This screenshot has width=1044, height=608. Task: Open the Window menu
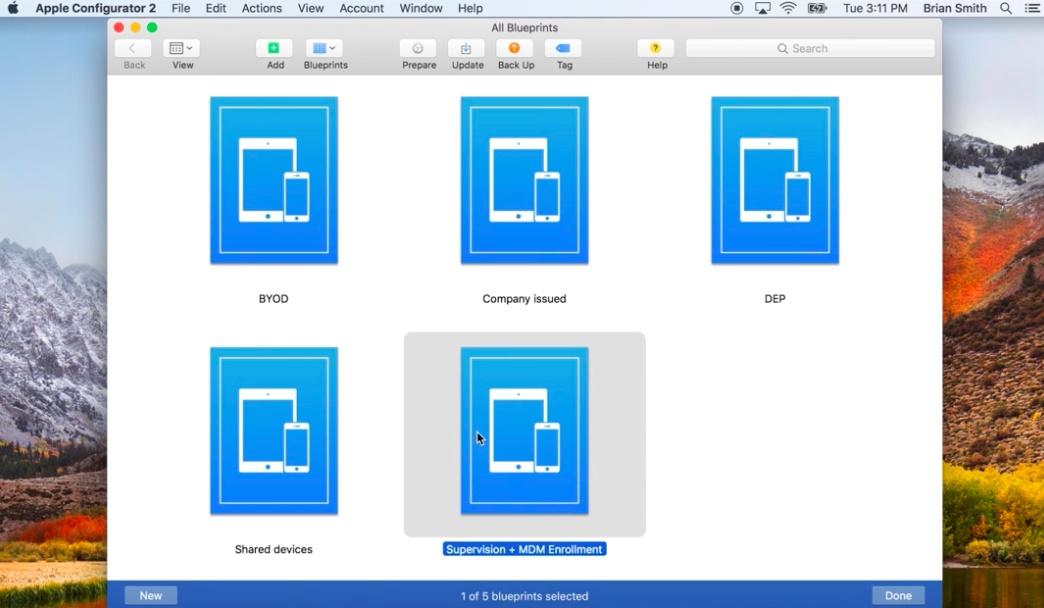pos(421,9)
